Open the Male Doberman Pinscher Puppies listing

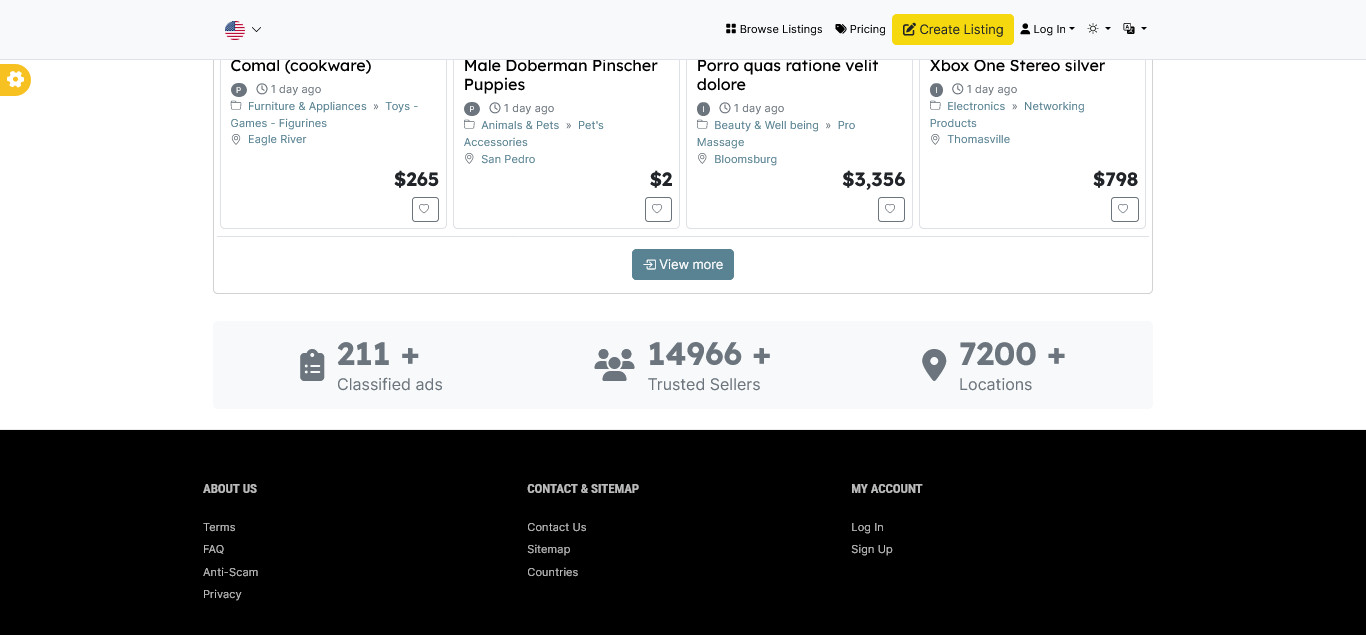[561, 75]
